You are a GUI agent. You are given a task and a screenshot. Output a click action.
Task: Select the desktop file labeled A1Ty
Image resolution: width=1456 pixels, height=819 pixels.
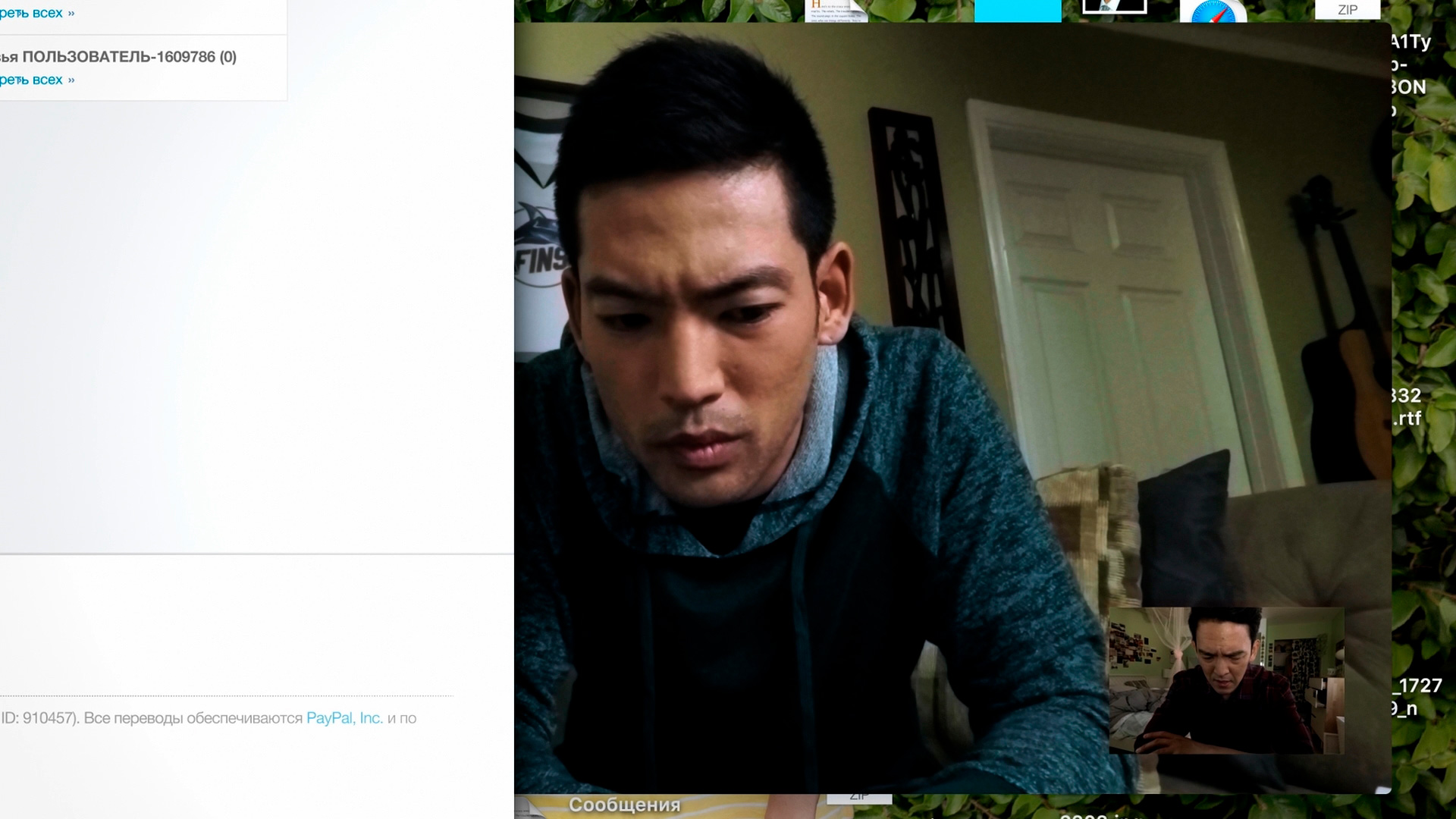[x=1410, y=42]
